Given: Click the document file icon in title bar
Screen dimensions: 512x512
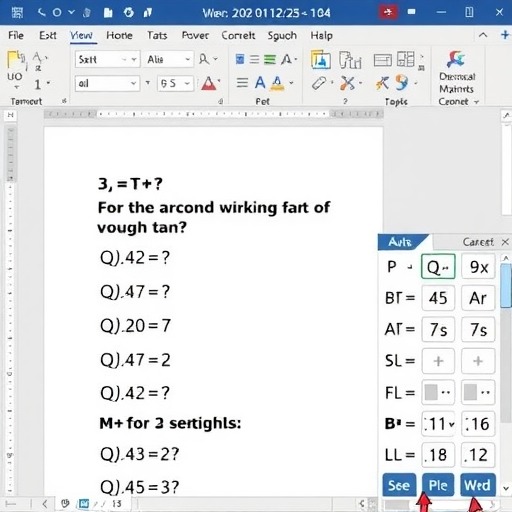Looking at the screenshot, I should 108,13.
